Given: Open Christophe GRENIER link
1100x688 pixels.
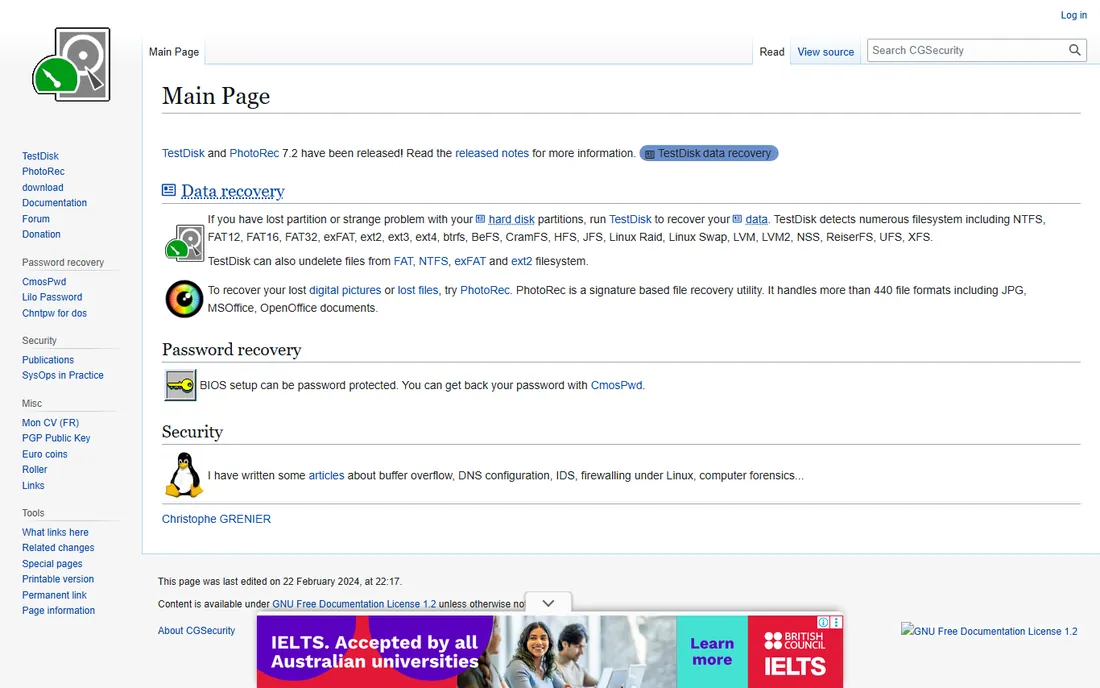Looking at the screenshot, I should tap(216, 519).
